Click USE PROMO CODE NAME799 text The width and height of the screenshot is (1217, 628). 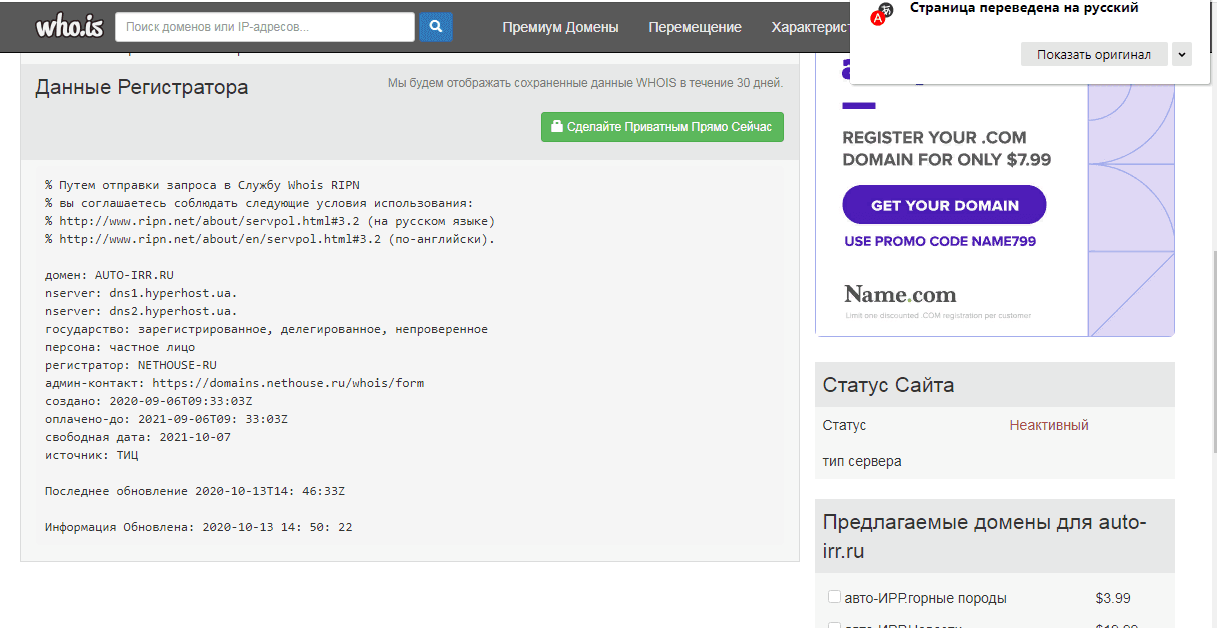pos(939,241)
